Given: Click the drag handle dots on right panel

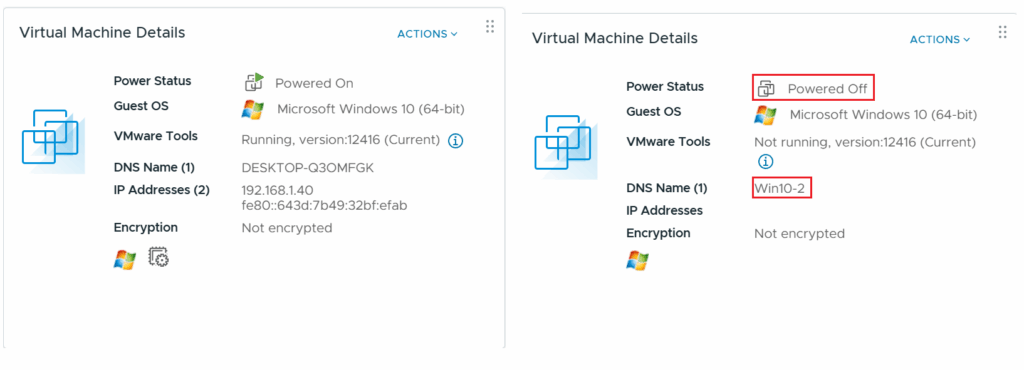Looking at the screenshot, I should (1002, 33).
